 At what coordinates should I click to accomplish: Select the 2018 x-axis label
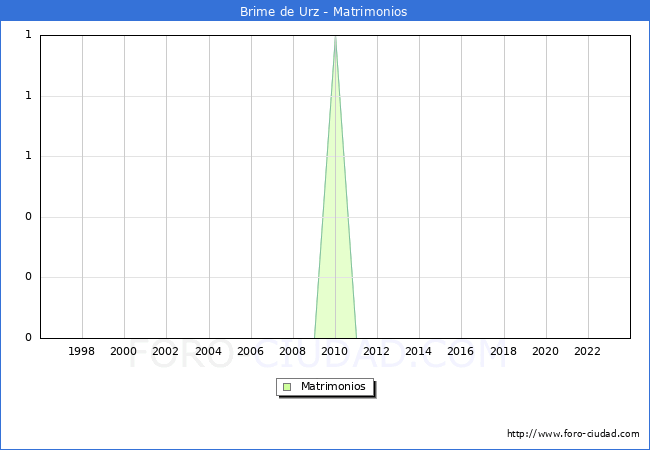pyautogui.click(x=503, y=351)
